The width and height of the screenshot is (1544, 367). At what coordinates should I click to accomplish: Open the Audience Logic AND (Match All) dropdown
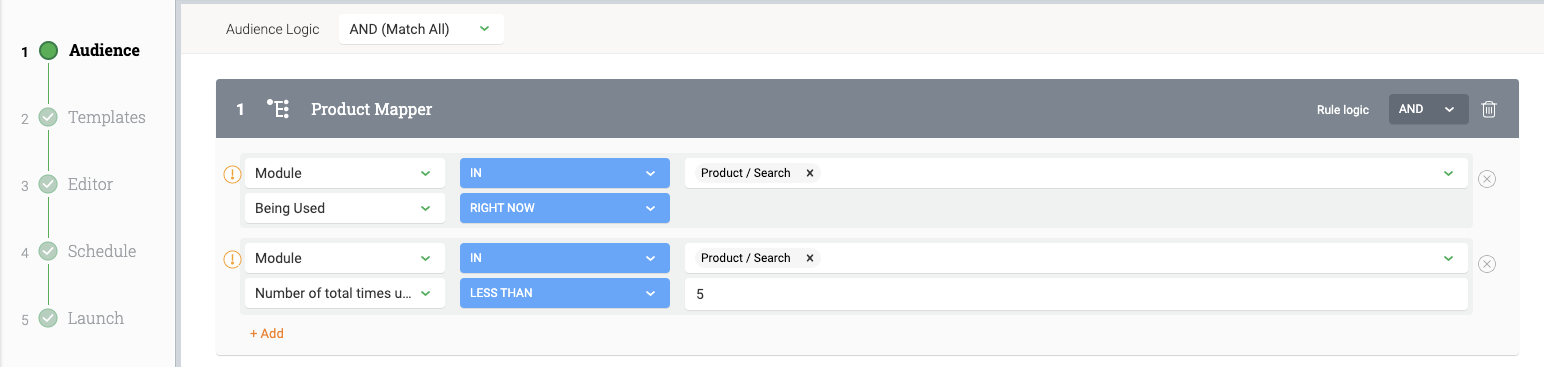pyautogui.click(x=421, y=29)
